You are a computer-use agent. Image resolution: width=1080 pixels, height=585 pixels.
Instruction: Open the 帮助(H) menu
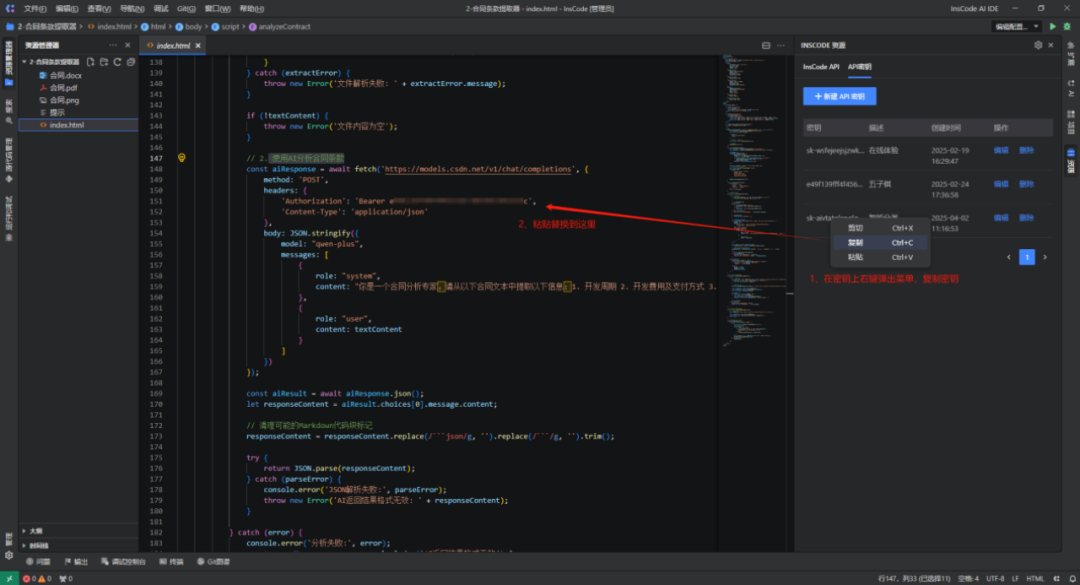[251, 9]
